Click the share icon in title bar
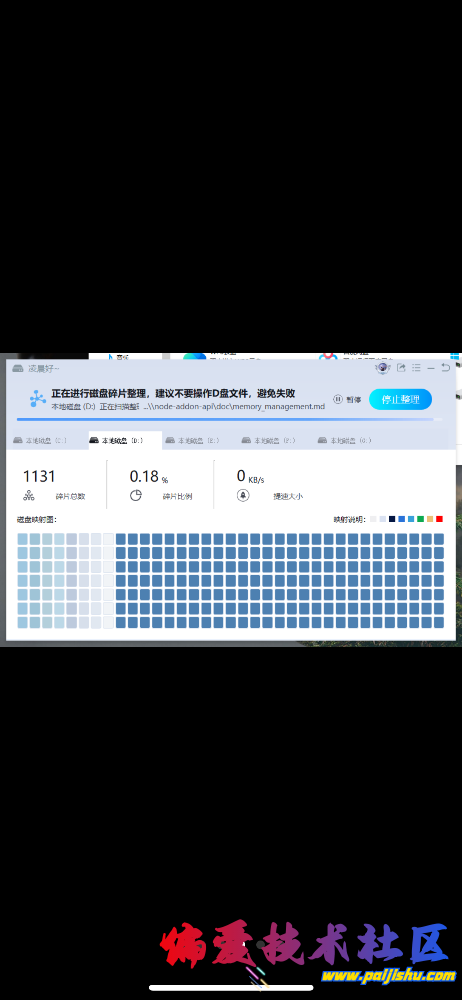This screenshot has height=1000, width=462. click(401, 368)
